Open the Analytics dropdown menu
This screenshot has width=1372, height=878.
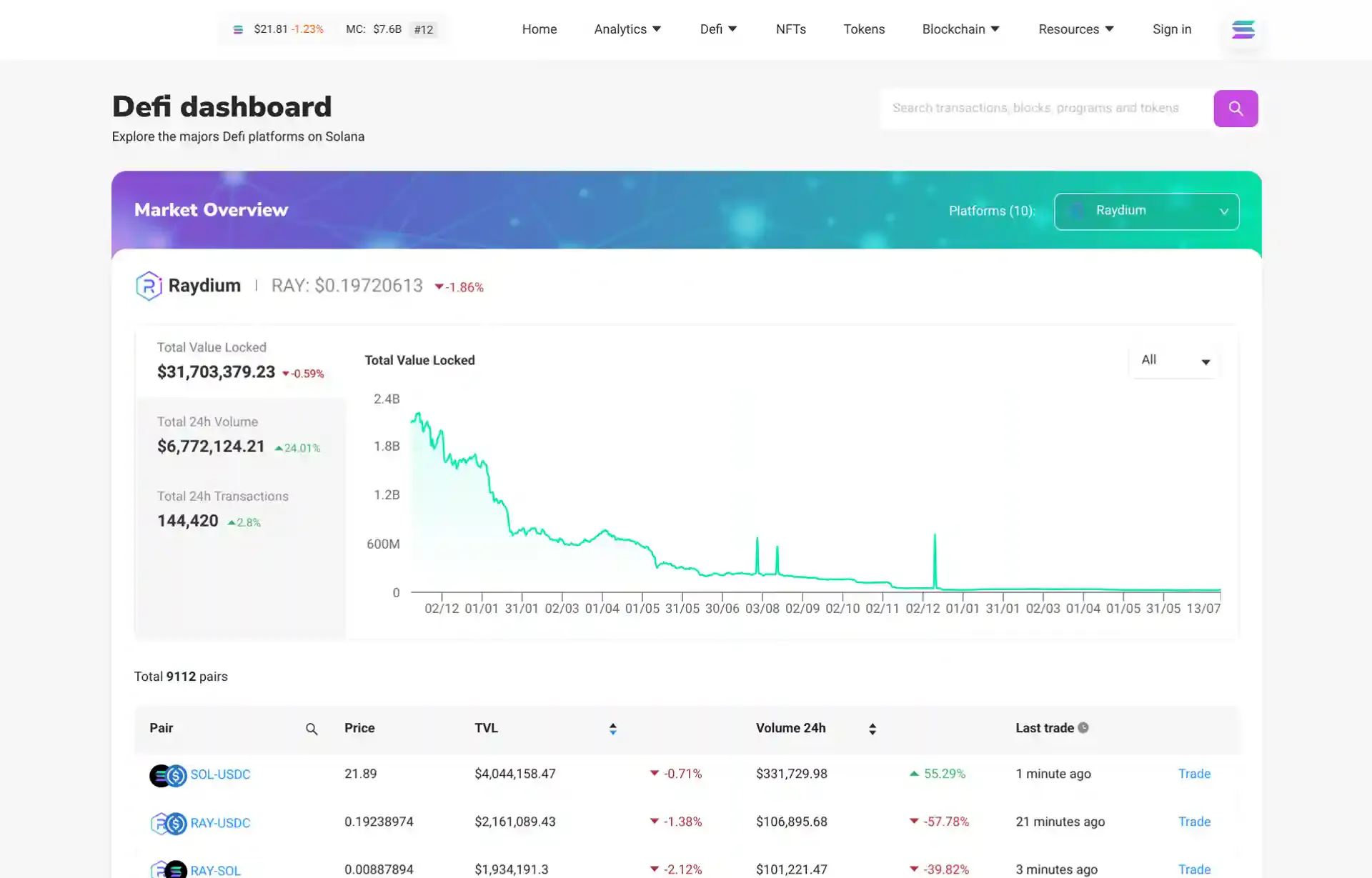click(627, 29)
